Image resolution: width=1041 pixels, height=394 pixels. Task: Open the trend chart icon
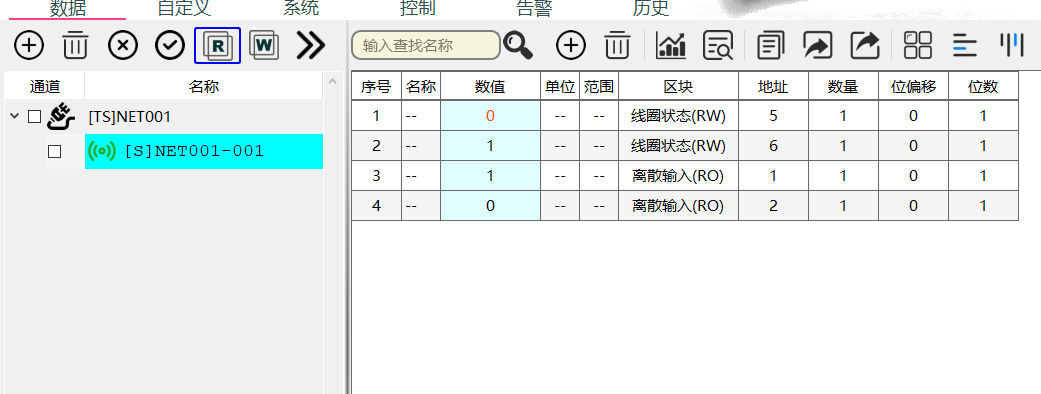671,46
